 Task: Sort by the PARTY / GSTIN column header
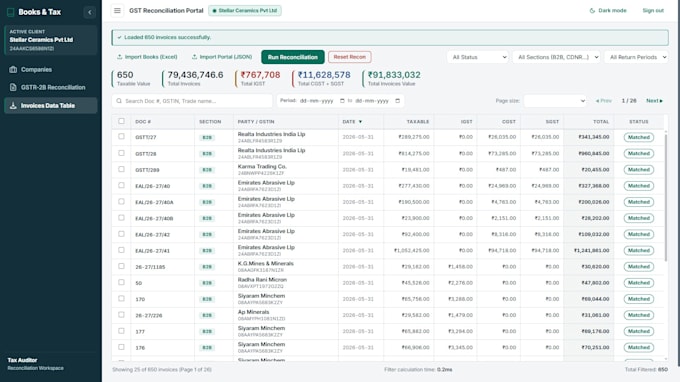point(256,122)
